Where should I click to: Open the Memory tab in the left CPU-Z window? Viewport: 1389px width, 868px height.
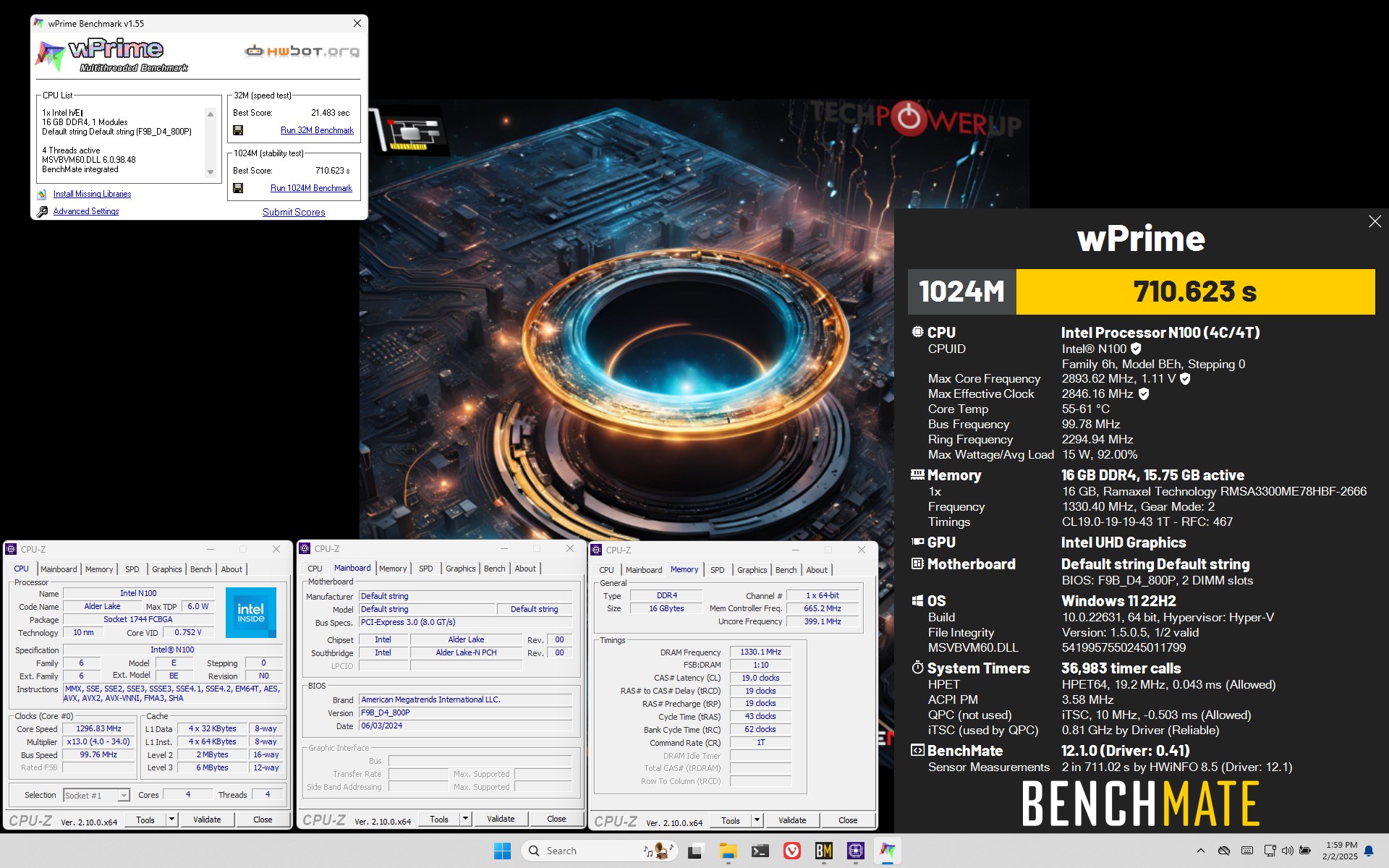pos(99,569)
